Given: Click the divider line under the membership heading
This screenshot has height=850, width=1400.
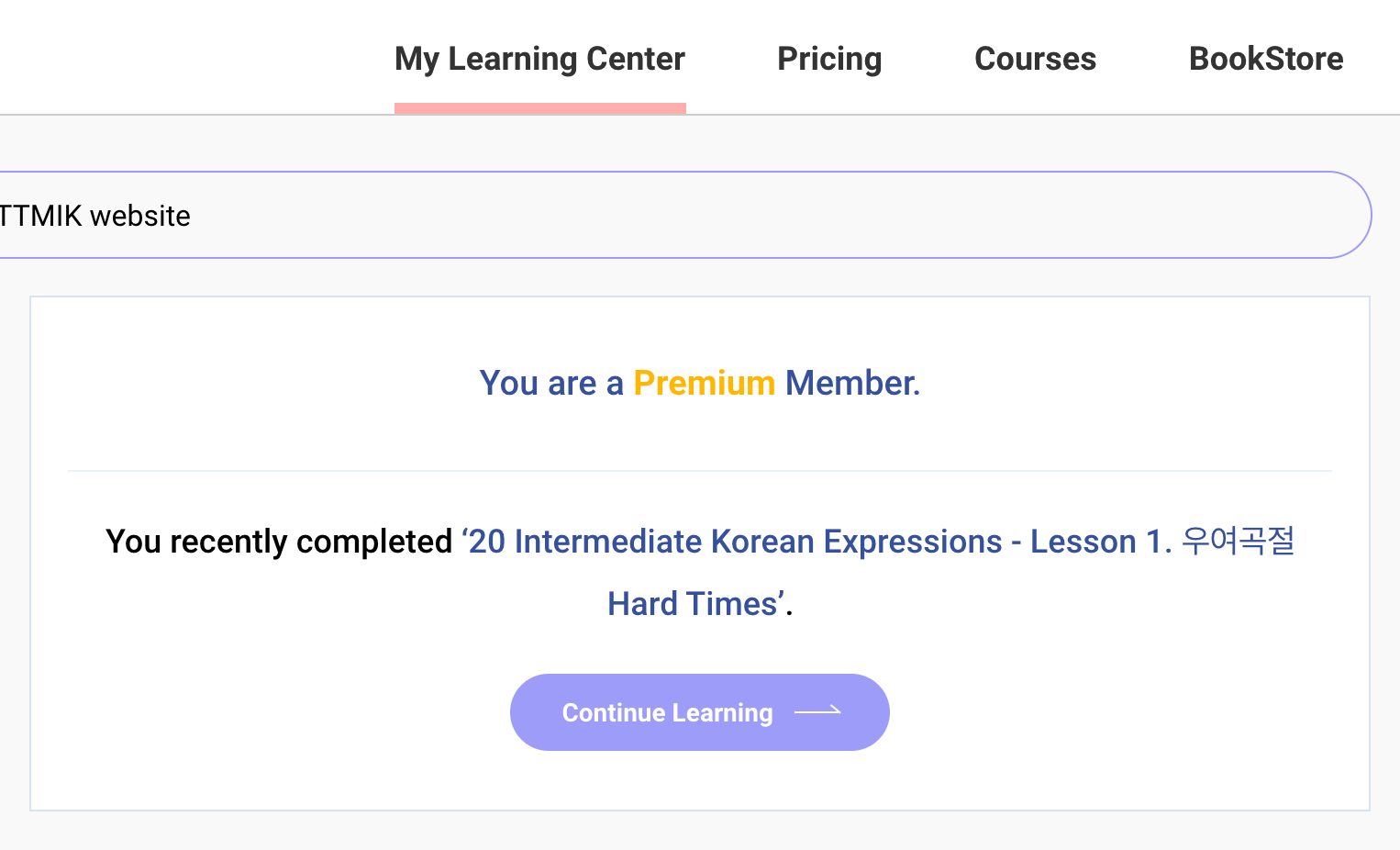Looking at the screenshot, I should (699, 471).
